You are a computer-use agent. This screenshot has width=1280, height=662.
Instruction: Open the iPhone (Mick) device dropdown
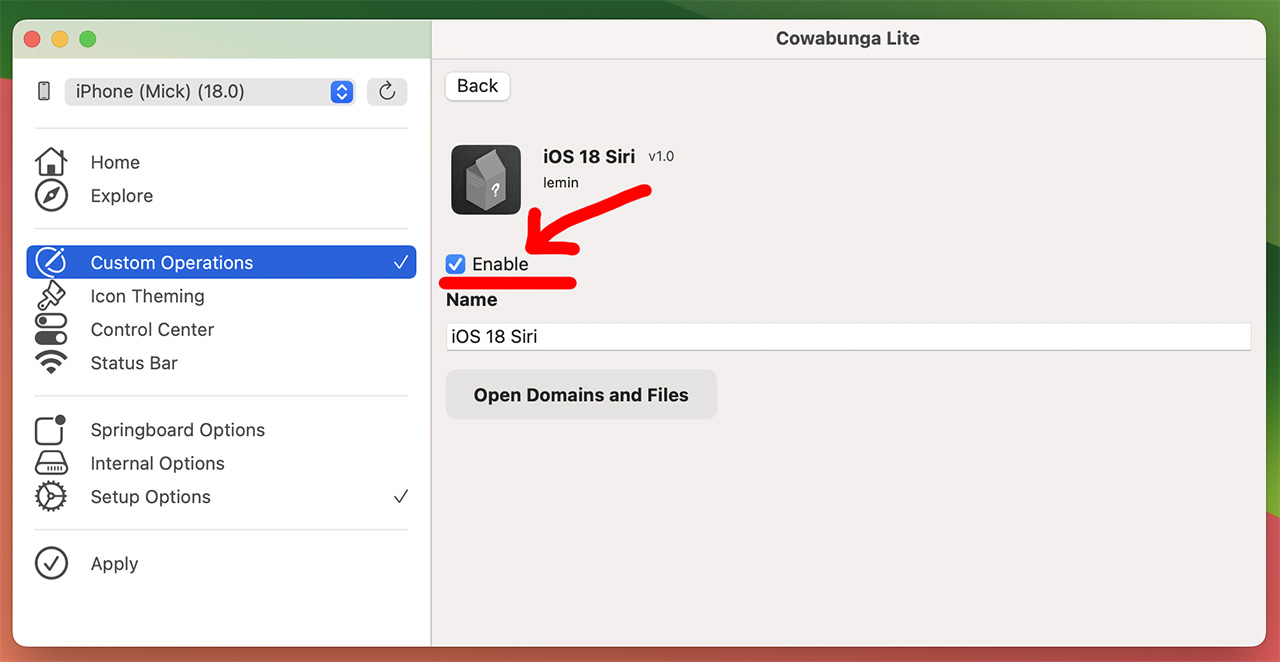pyautogui.click(x=210, y=92)
